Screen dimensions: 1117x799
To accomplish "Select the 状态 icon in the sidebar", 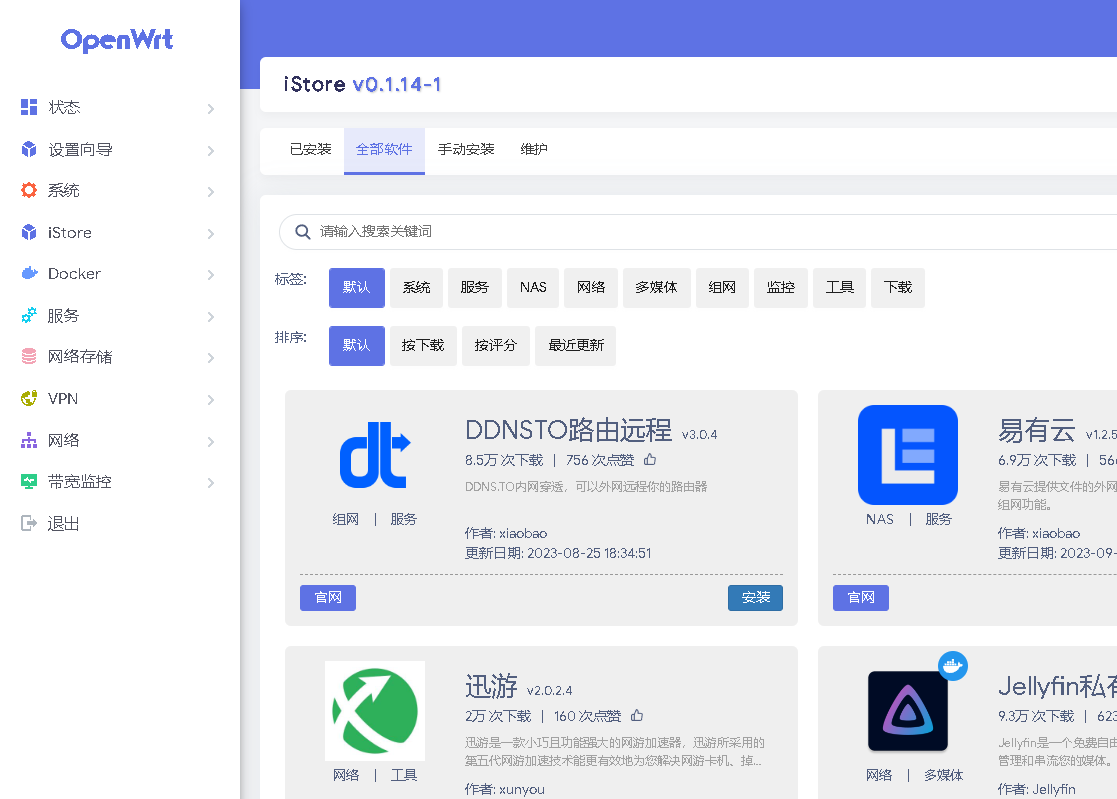I will pyautogui.click(x=29, y=107).
